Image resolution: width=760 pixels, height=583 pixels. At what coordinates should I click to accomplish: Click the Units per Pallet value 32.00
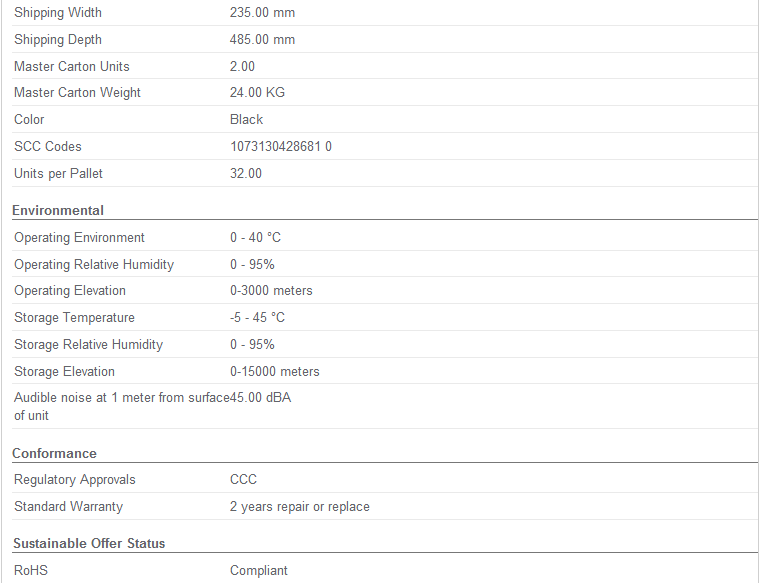pos(246,173)
